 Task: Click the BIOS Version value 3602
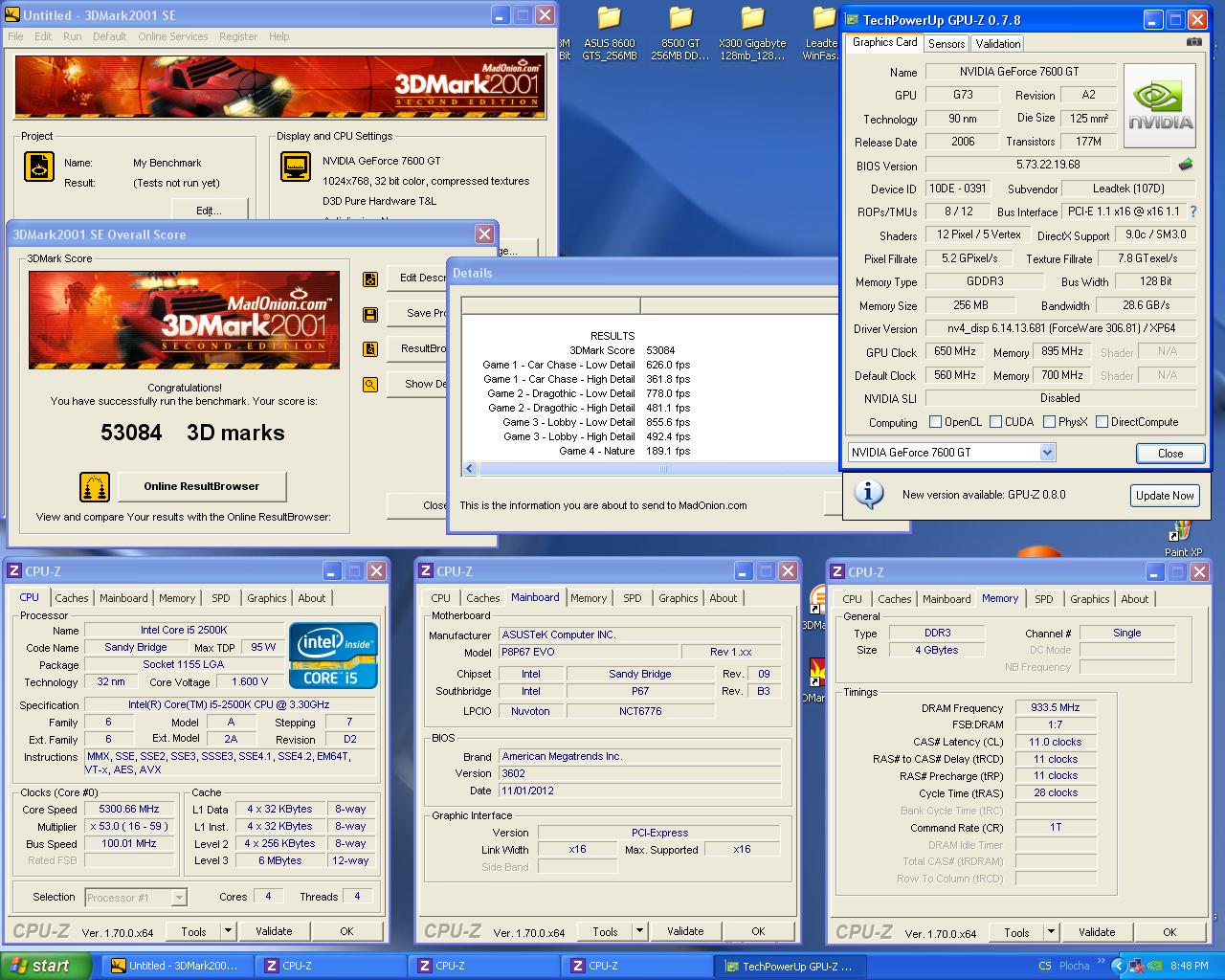(x=639, y=773)
